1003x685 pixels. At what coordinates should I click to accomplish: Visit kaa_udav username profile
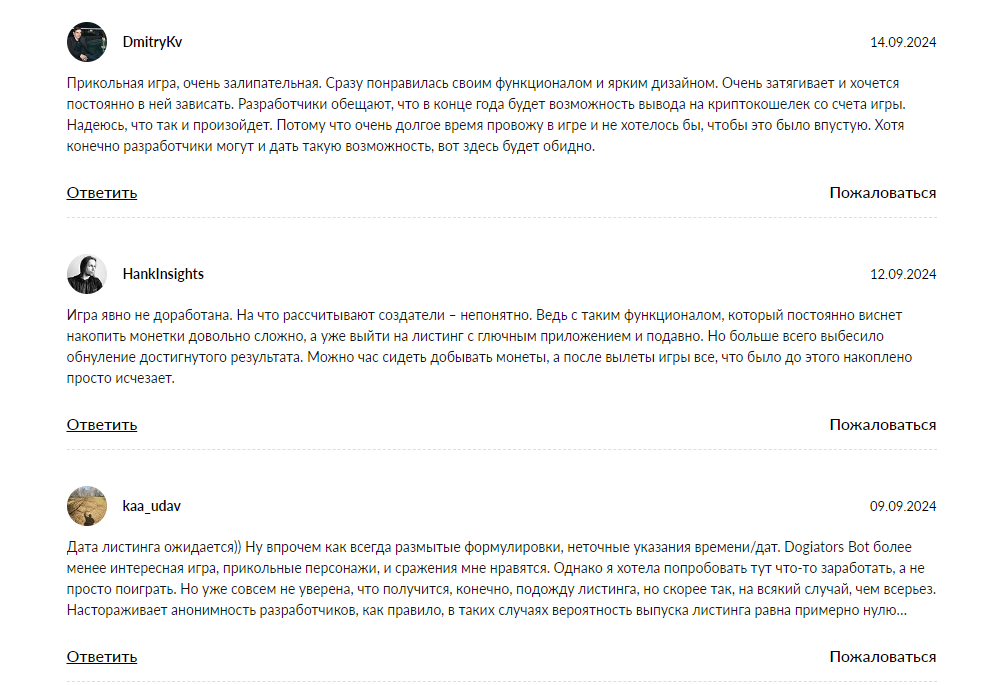pyautogui.click(x=152, y=507)
